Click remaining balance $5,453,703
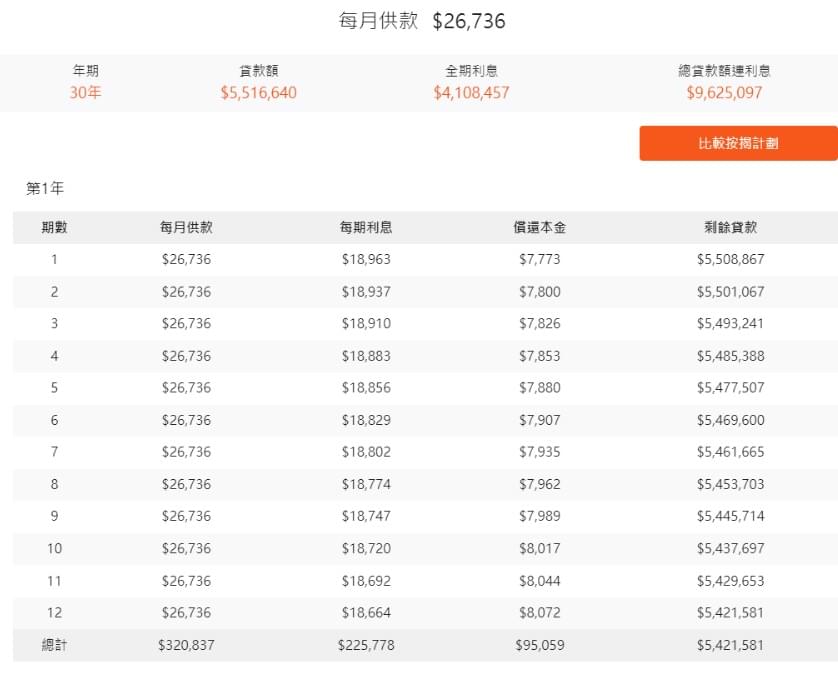This screenshot has height=678, width=838. pos(731,484)
